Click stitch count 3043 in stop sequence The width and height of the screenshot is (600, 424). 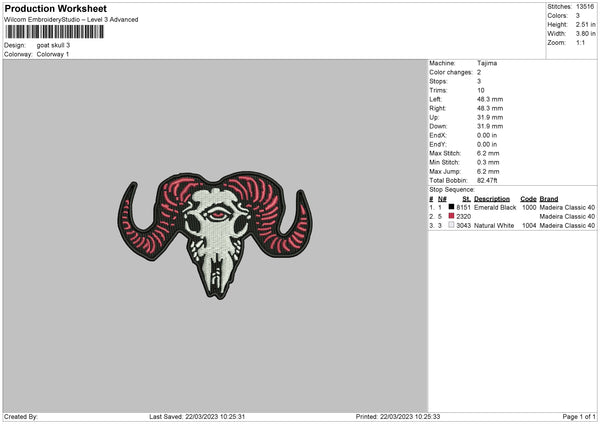[x=463, y=226]
